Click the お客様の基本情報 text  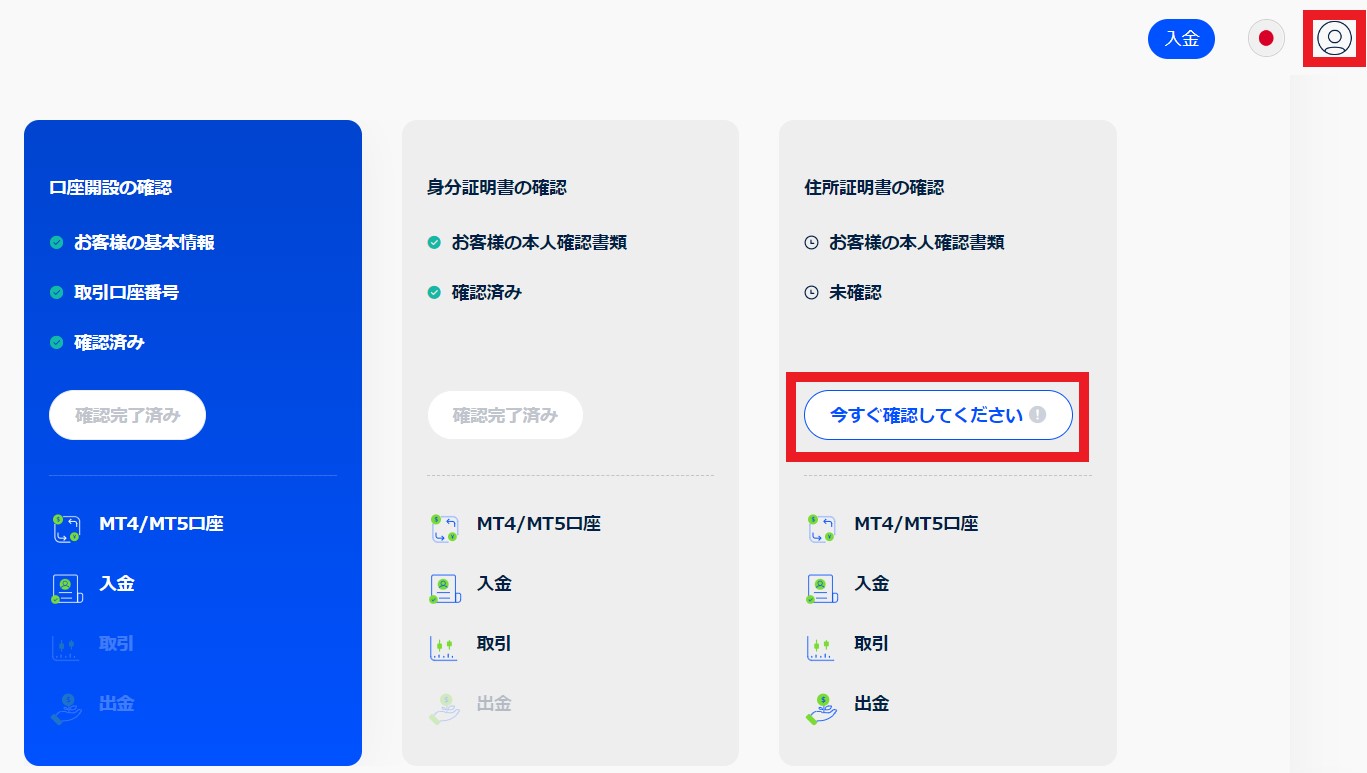point(144,242)
